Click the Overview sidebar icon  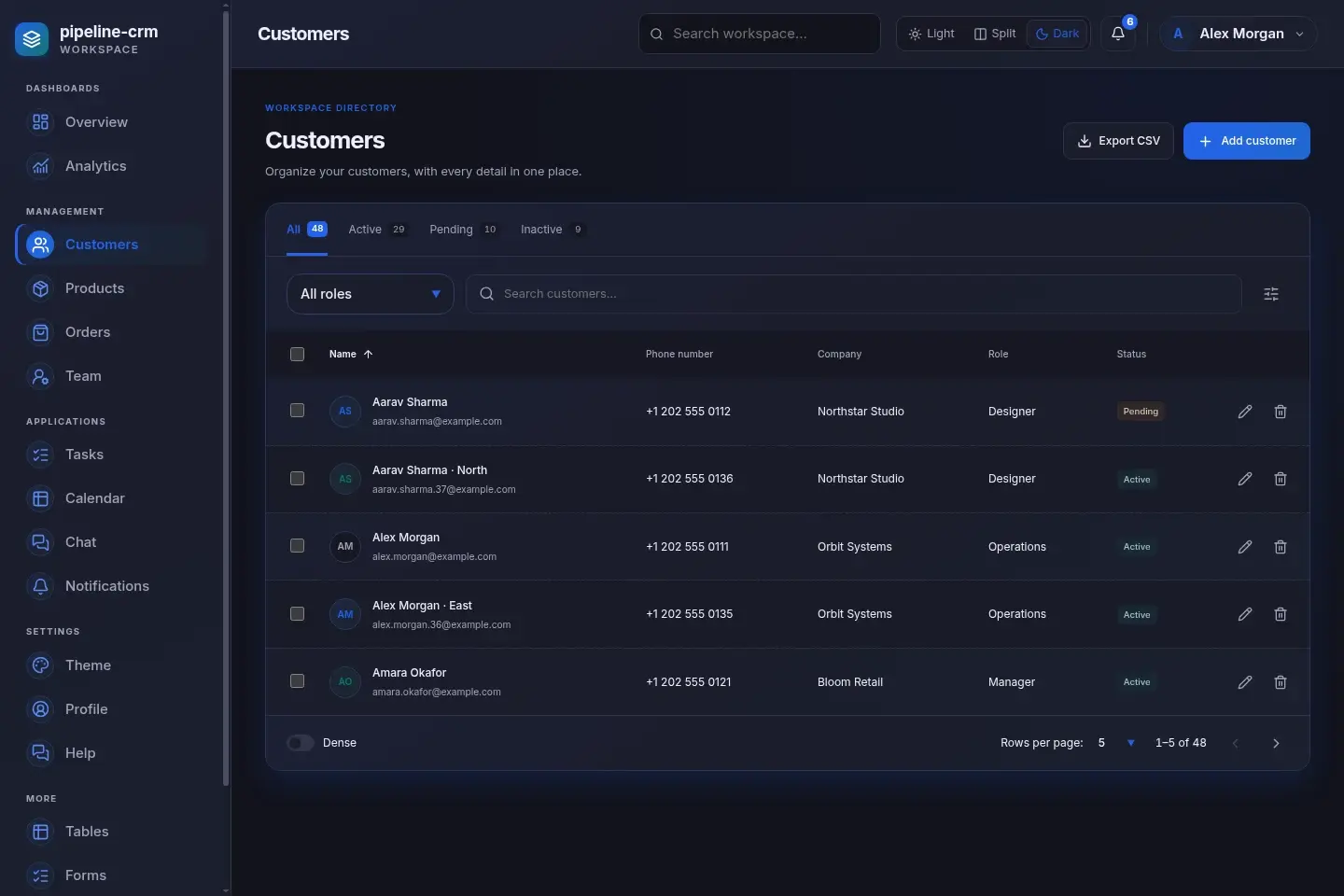40,122
